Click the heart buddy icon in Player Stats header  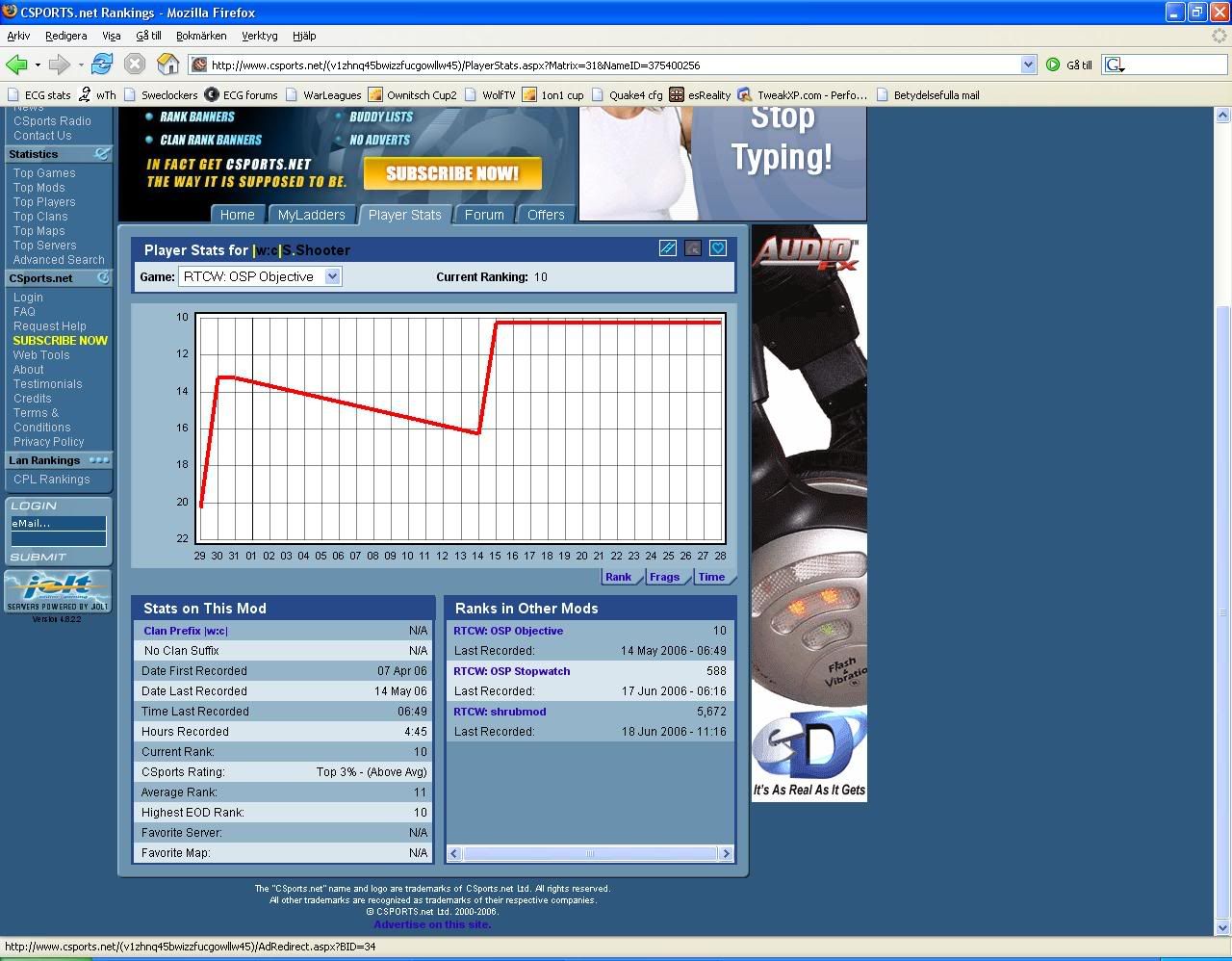tap(718, 248)
